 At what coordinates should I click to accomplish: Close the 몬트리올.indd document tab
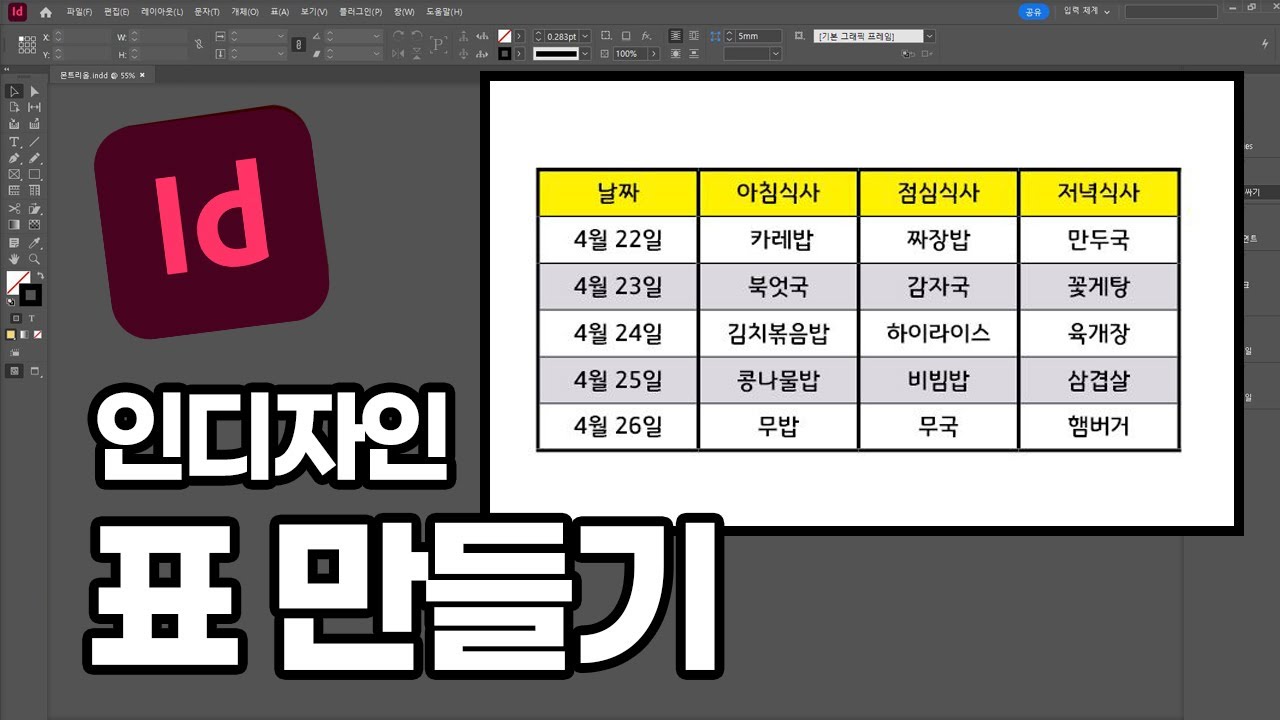point(142,75)
